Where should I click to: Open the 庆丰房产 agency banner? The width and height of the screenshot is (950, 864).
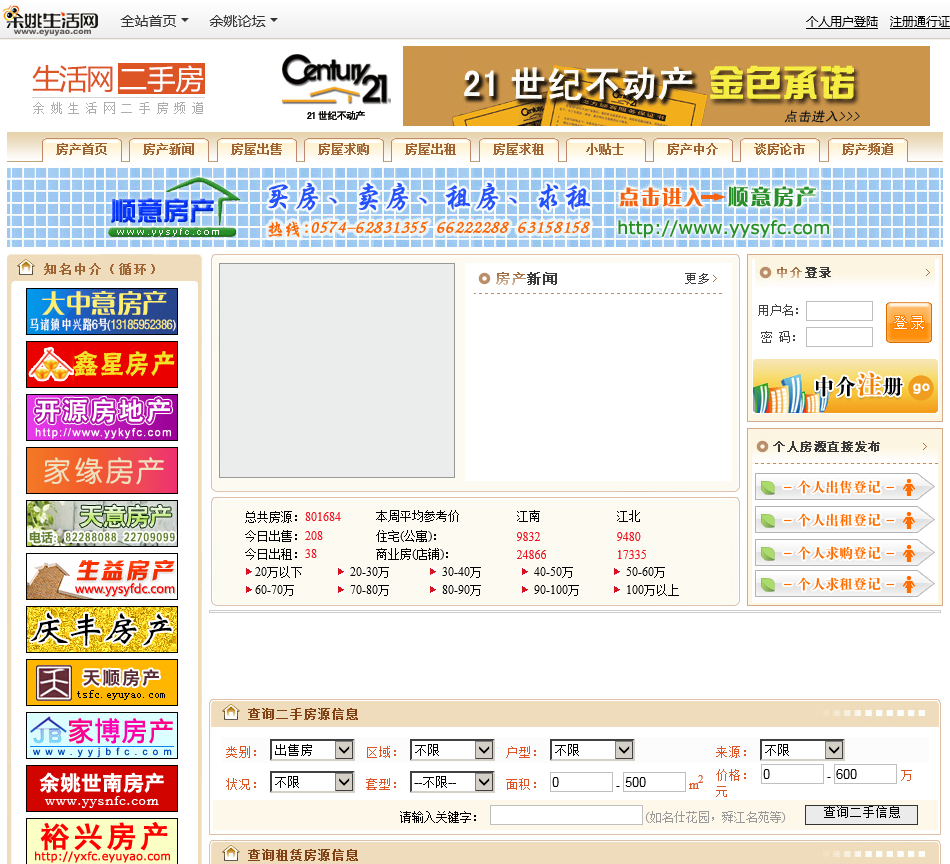102,630
